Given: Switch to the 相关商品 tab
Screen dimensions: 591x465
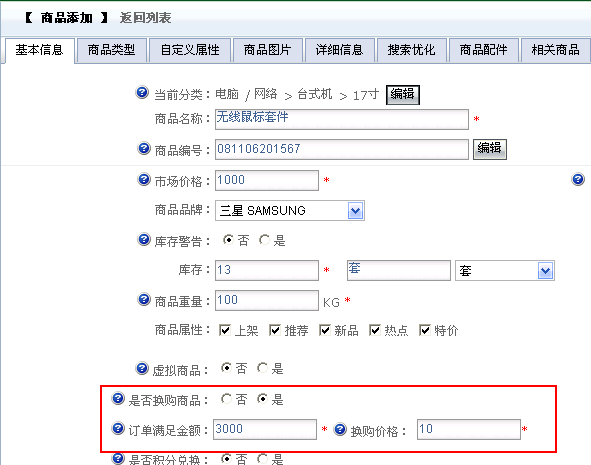Looking at the screenshot, I should 556,50.
